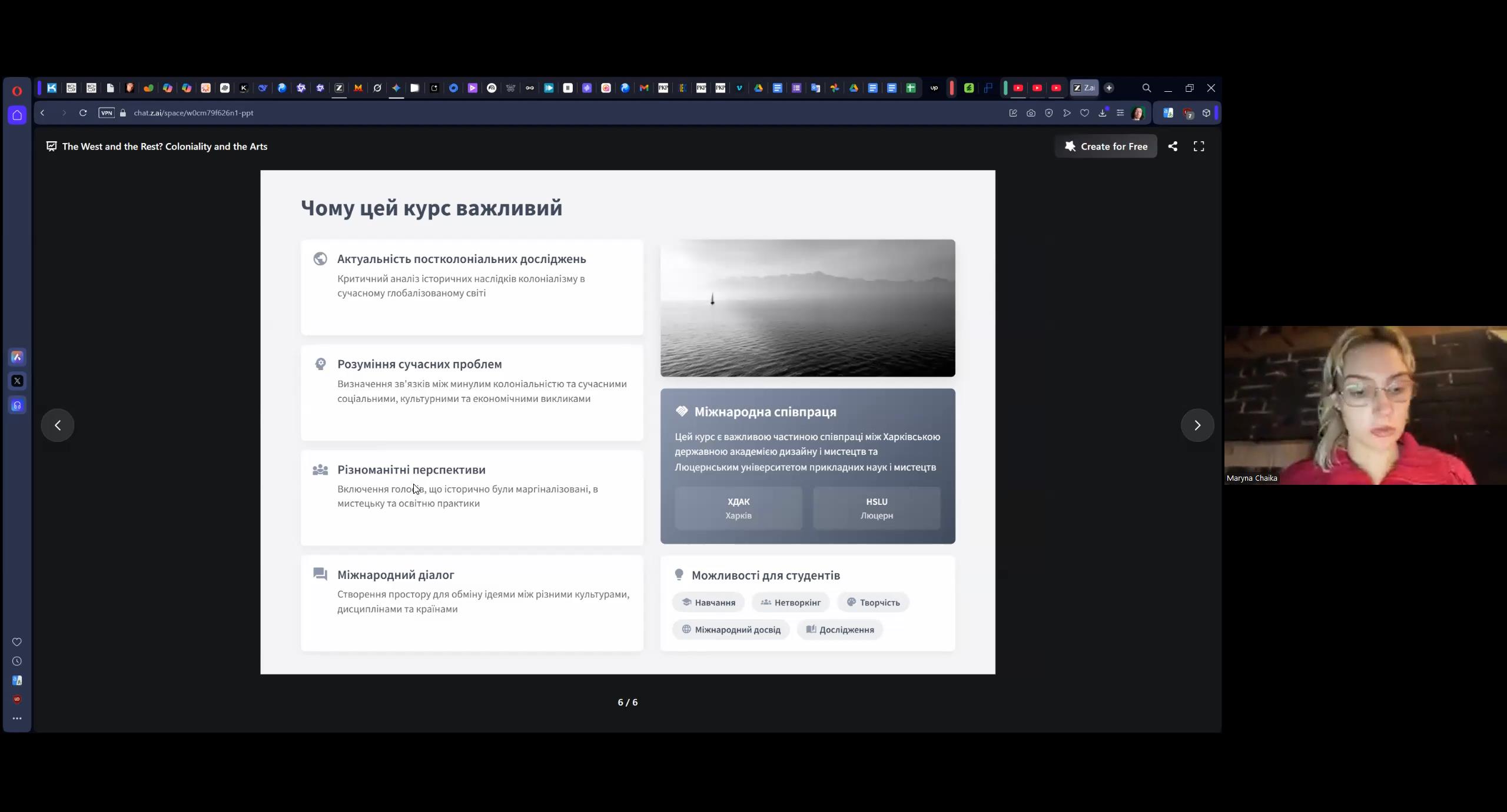1507x812 pixels.
Task: Toggle the ad blocker shield icon
Action: (x=1048, y=113)
